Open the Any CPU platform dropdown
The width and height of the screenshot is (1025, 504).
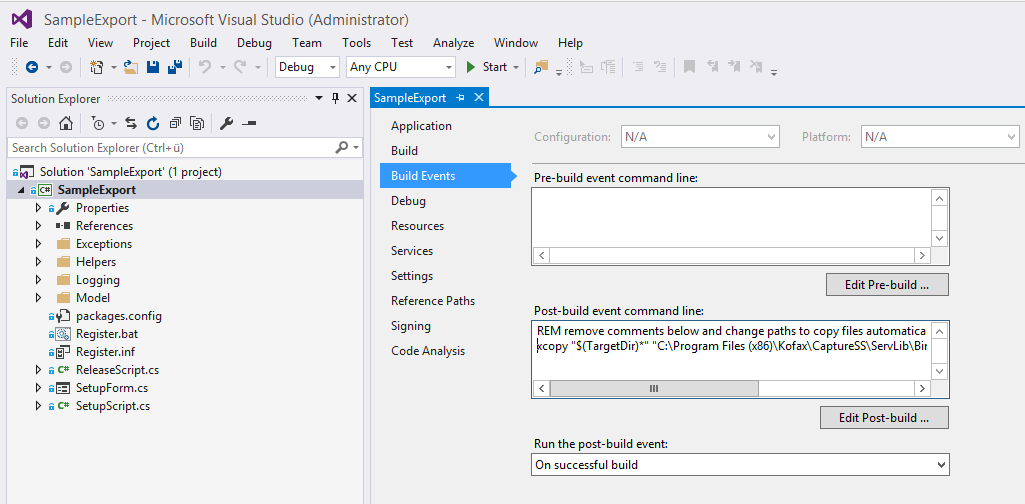pyautogui.click(x=400, y=67)
